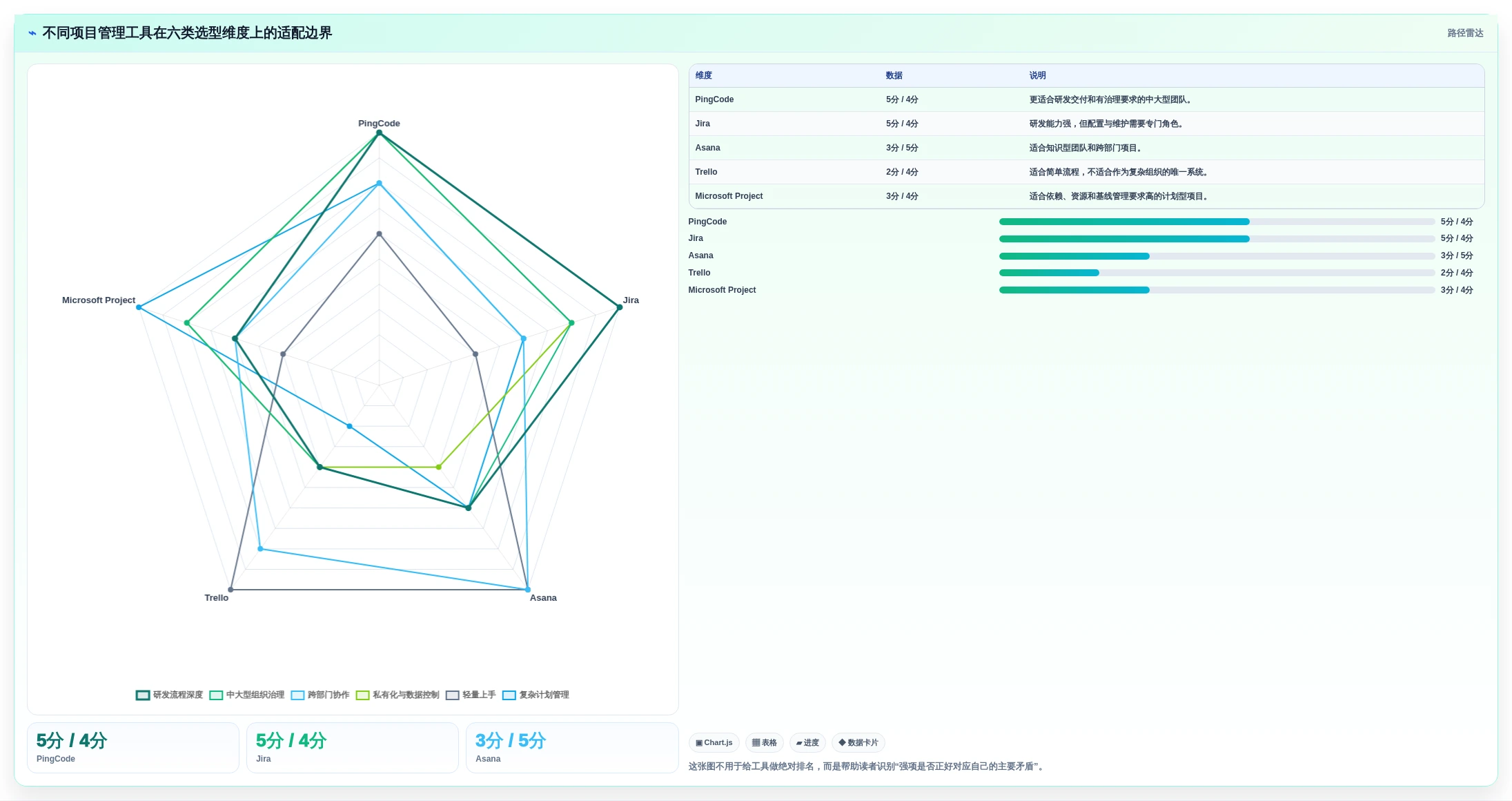Click the radar data point at Microsoft Project vertex
Viewport: 1512px width, 801px height.
pos(139,307)
